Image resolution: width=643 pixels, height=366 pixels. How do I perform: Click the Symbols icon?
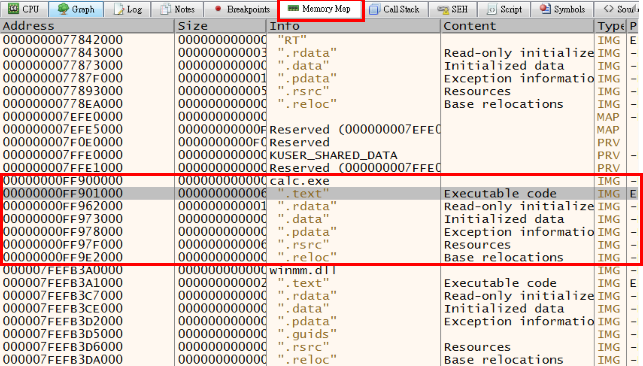click(545, 9)
